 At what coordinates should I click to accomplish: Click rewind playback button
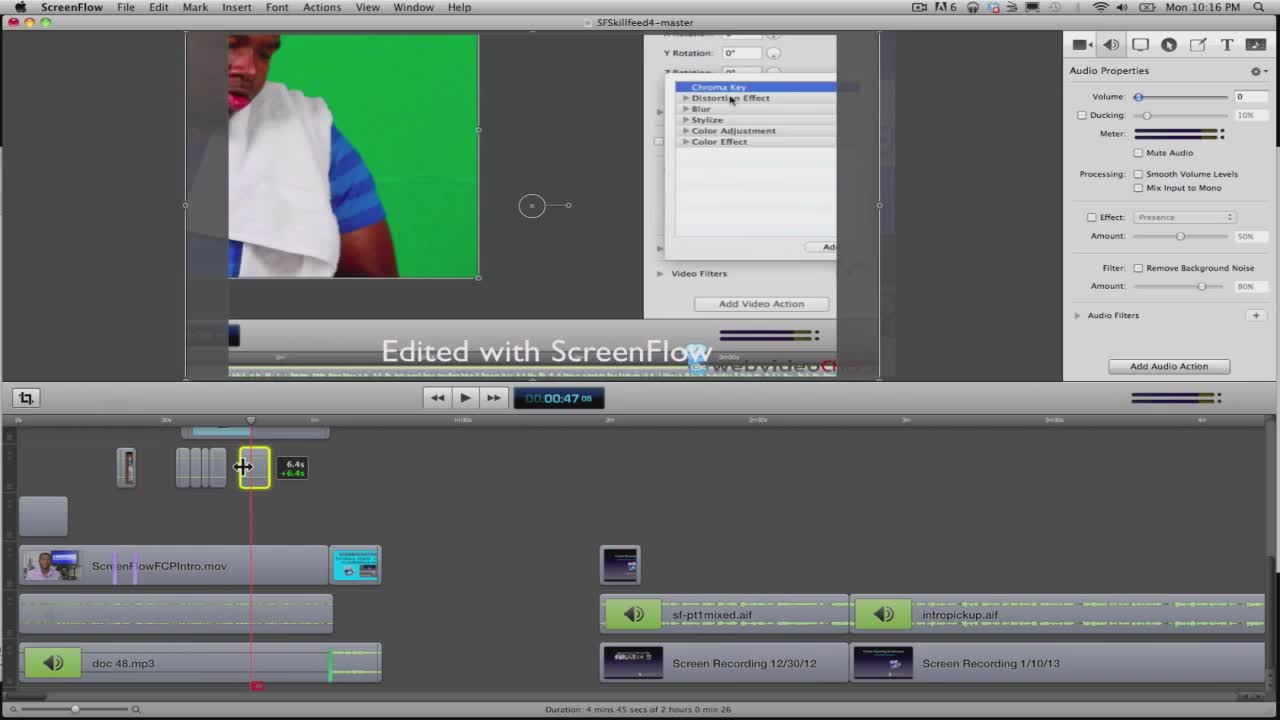(437, 398)
